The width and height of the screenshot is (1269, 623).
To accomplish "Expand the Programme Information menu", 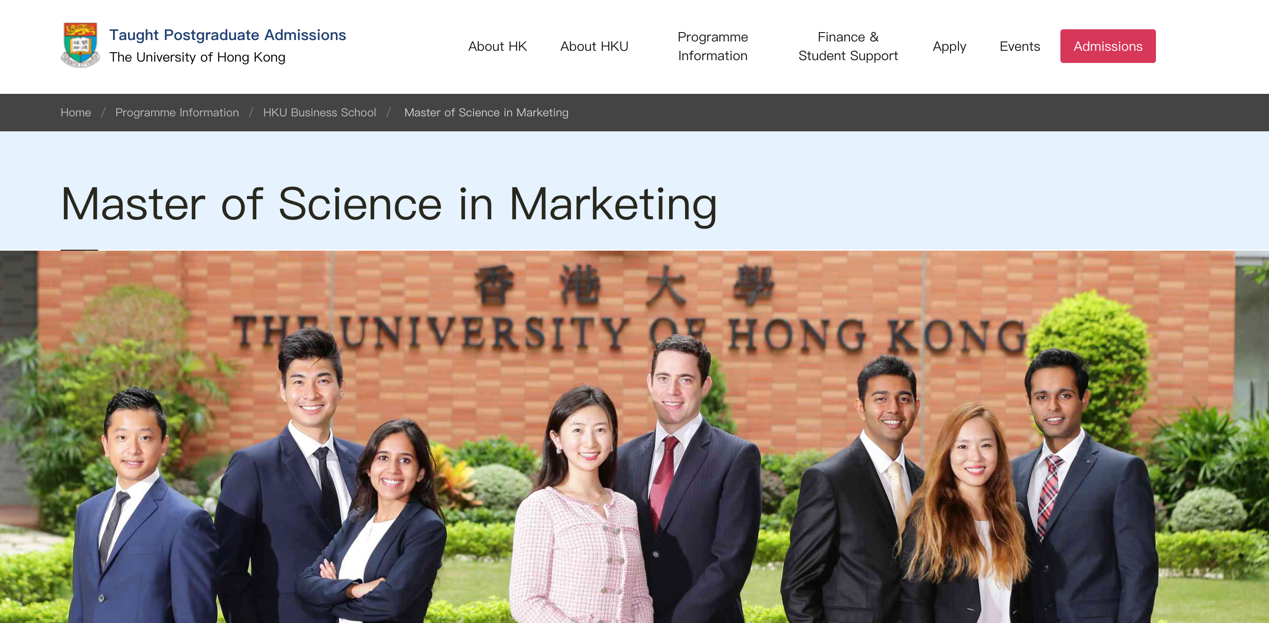I will [712, 46].
